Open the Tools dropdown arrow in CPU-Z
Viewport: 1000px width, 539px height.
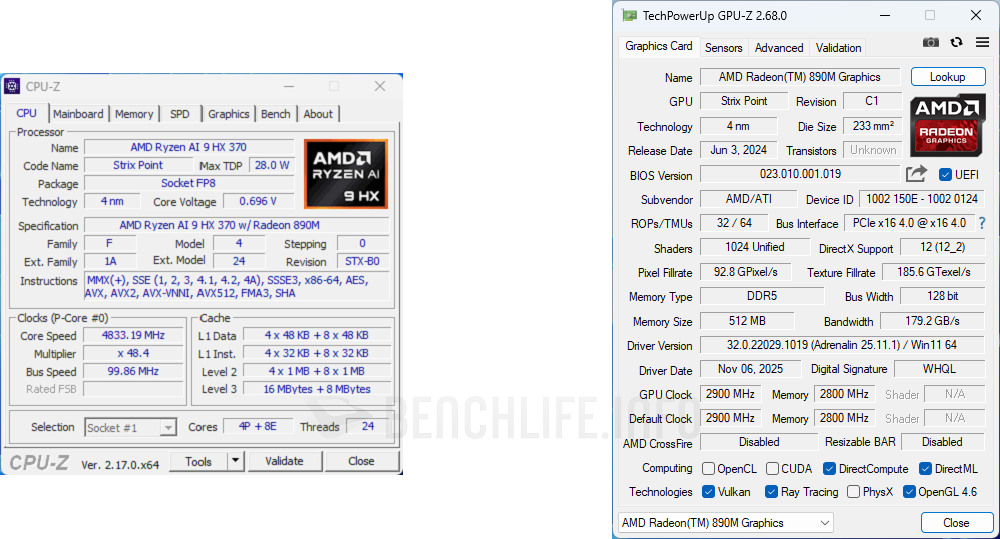[236, 461]
